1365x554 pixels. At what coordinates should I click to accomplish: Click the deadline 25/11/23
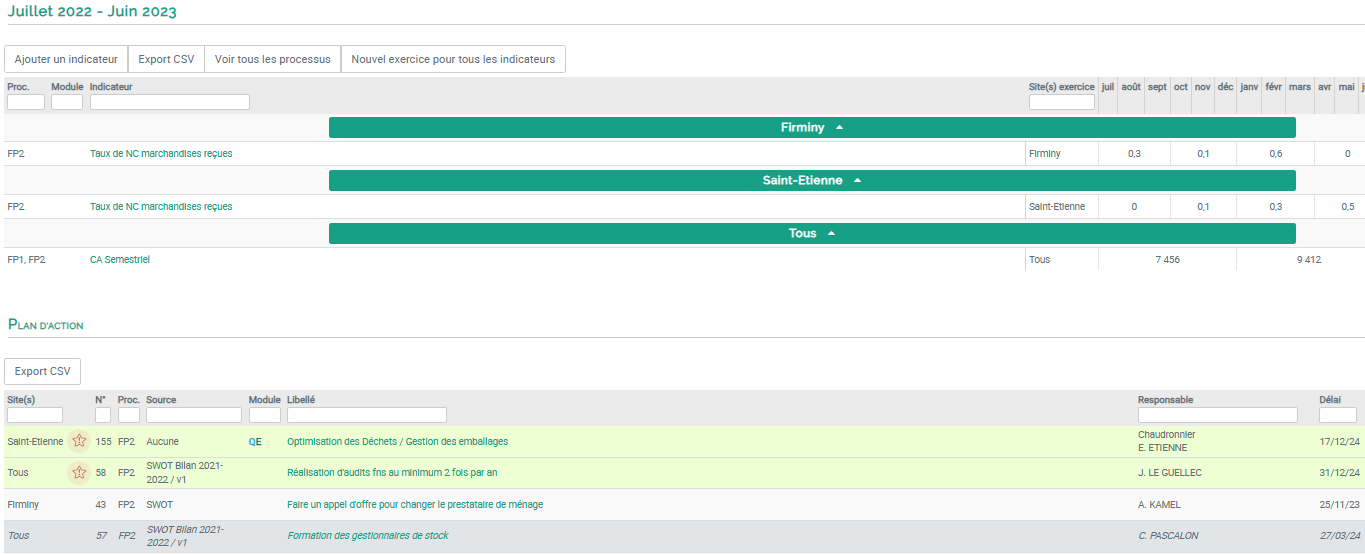(x=1339, y=505)
